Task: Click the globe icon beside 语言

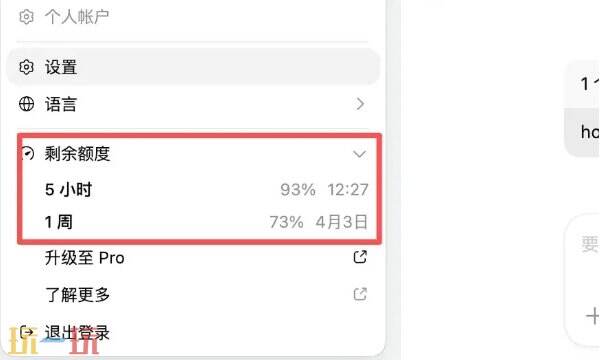Action: pos(26,104)
